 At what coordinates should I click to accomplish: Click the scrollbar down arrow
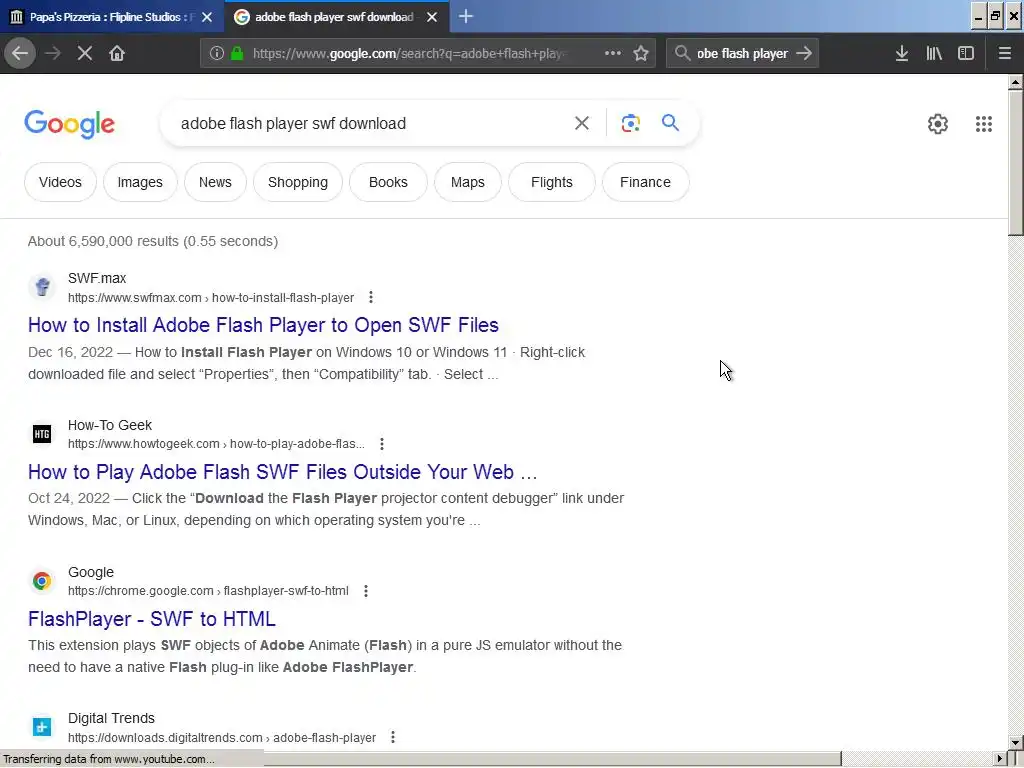[1016, 743]
